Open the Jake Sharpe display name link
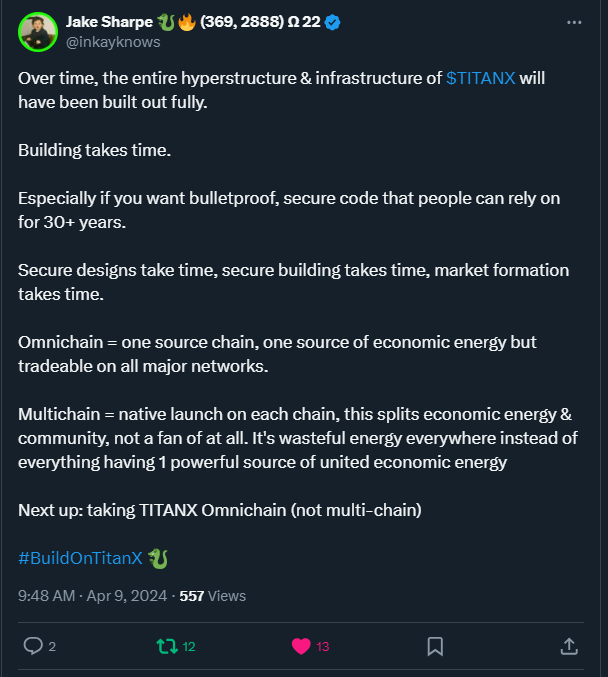The height and width of the screenshot is (677, 608). (x=108, y=23)
